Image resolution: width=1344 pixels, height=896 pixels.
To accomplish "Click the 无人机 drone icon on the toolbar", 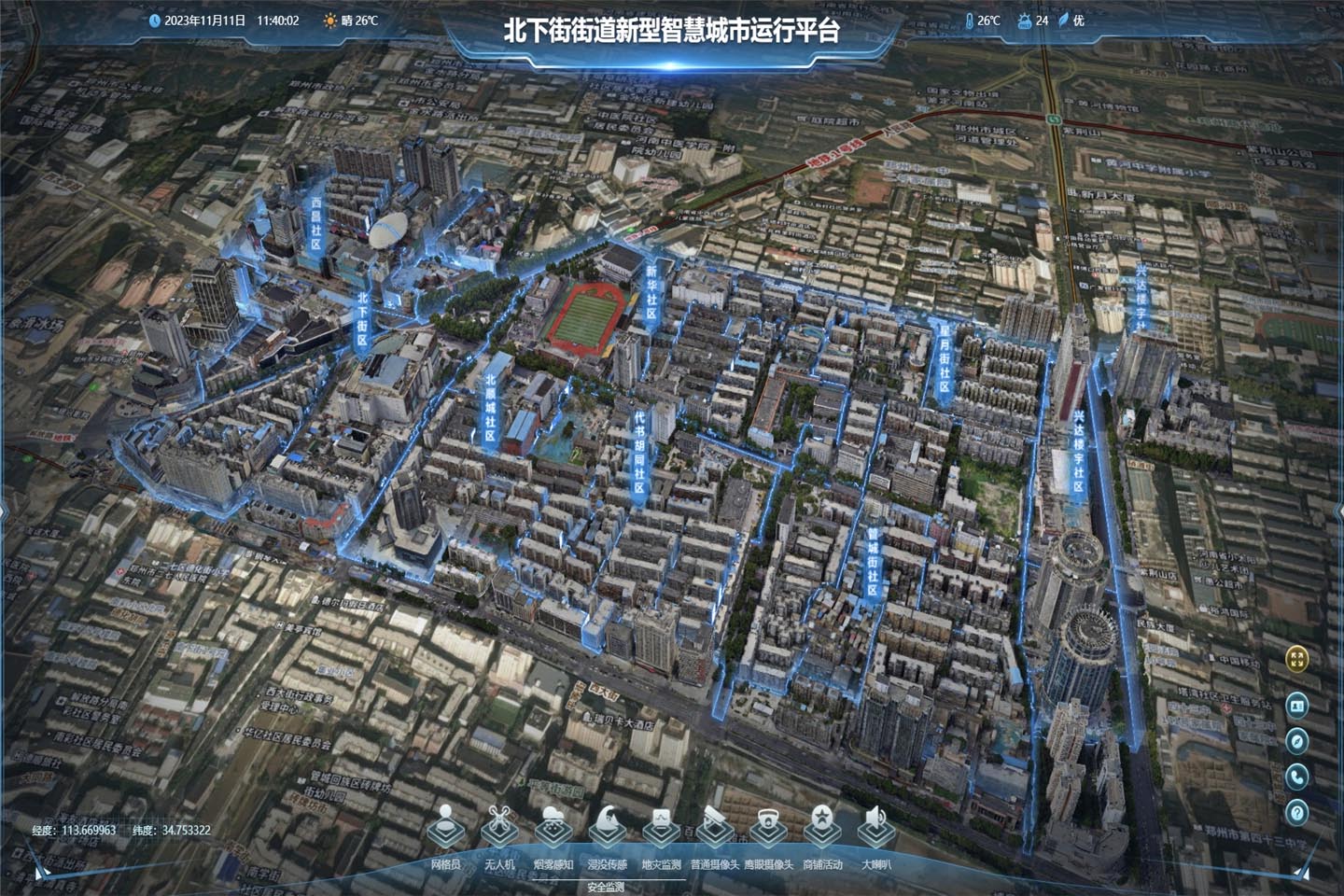I will [498, 828].
